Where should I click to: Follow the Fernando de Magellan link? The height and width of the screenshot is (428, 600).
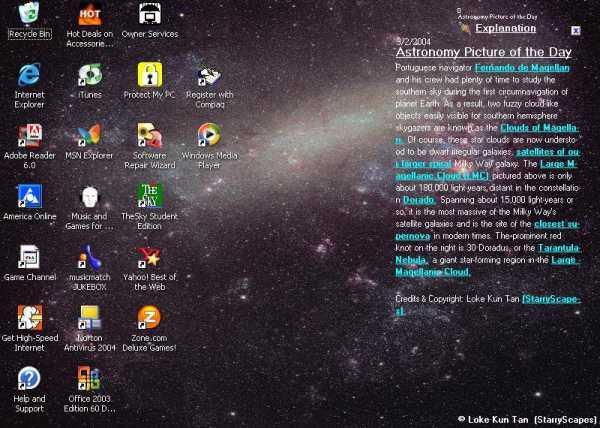pos(522,68)
